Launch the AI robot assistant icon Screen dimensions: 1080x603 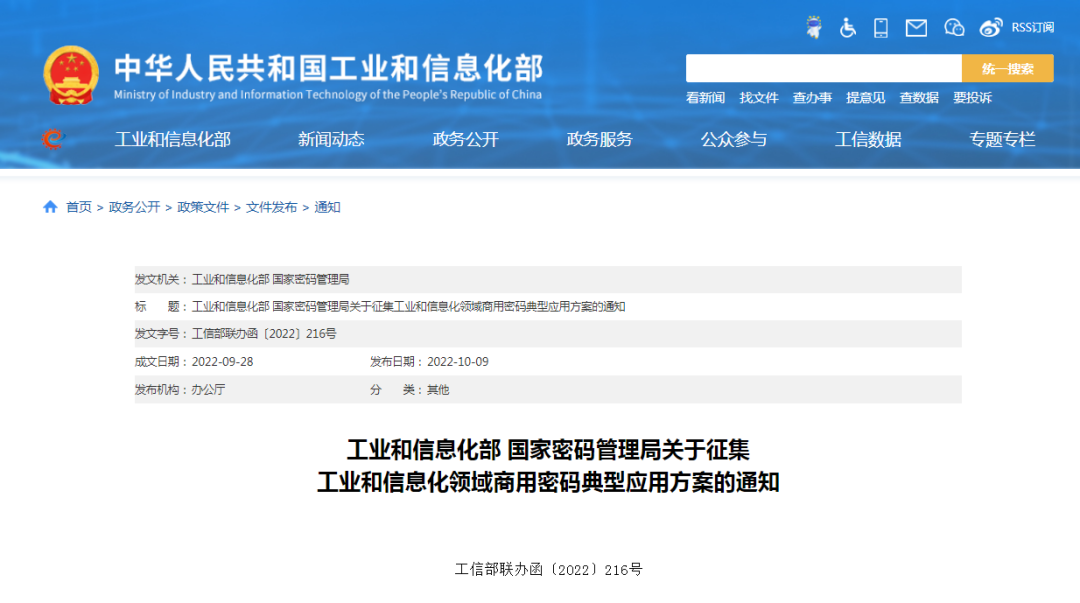[814, 27]
